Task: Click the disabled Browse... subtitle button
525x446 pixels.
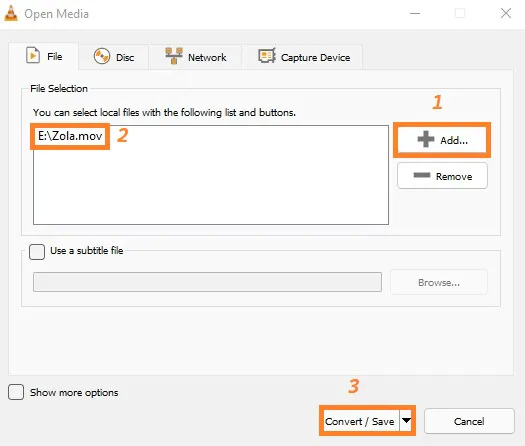Action: pos(439,283)
